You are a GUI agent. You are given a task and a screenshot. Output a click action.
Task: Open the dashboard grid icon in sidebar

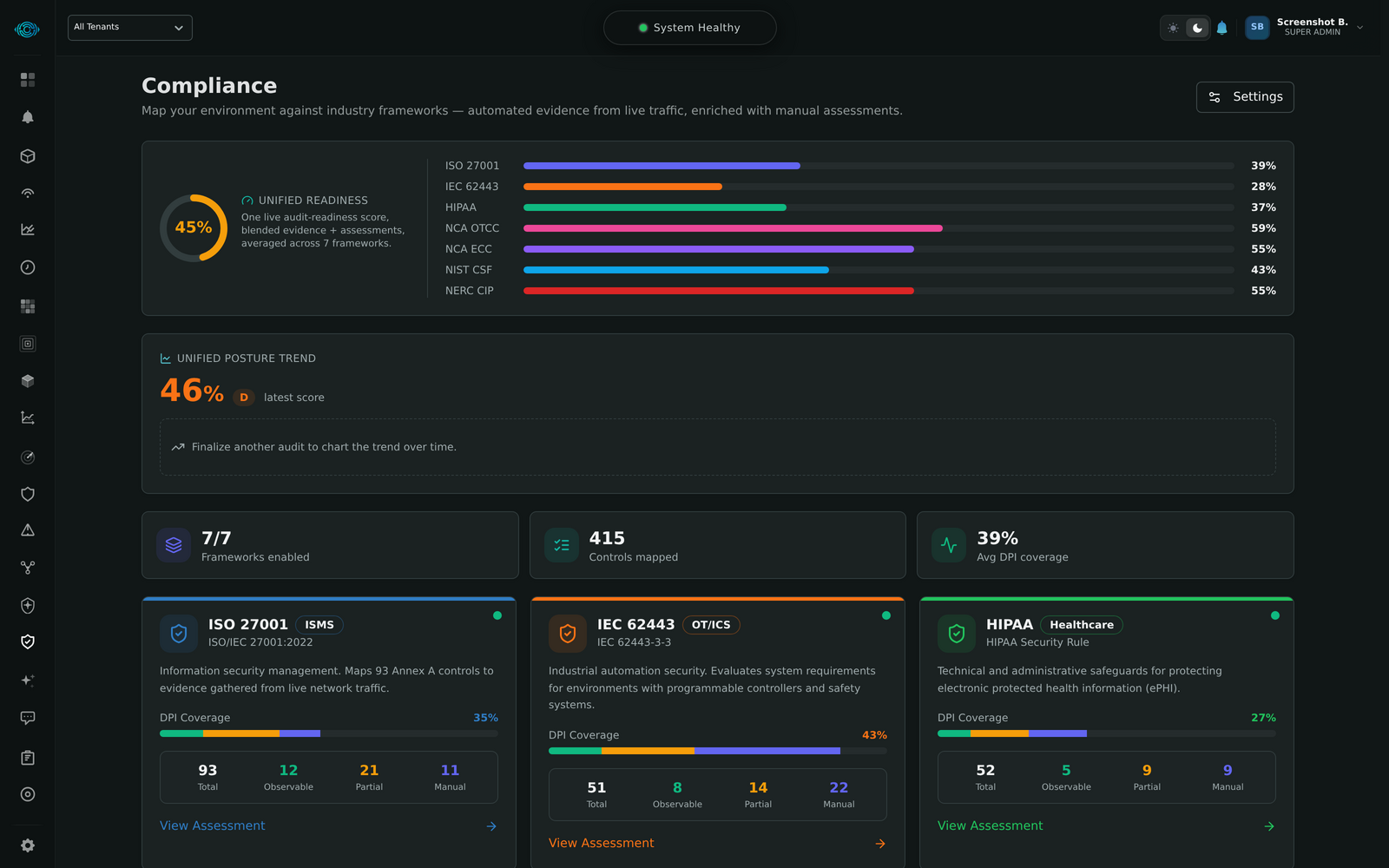click(28, 80)
